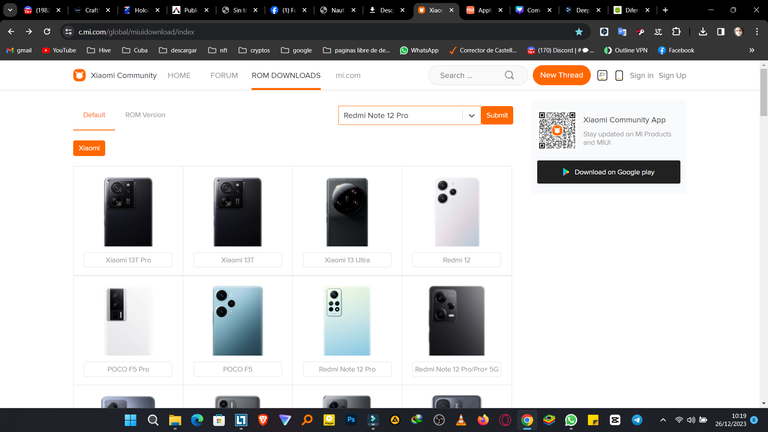Click the magnifier search icon

509,75
